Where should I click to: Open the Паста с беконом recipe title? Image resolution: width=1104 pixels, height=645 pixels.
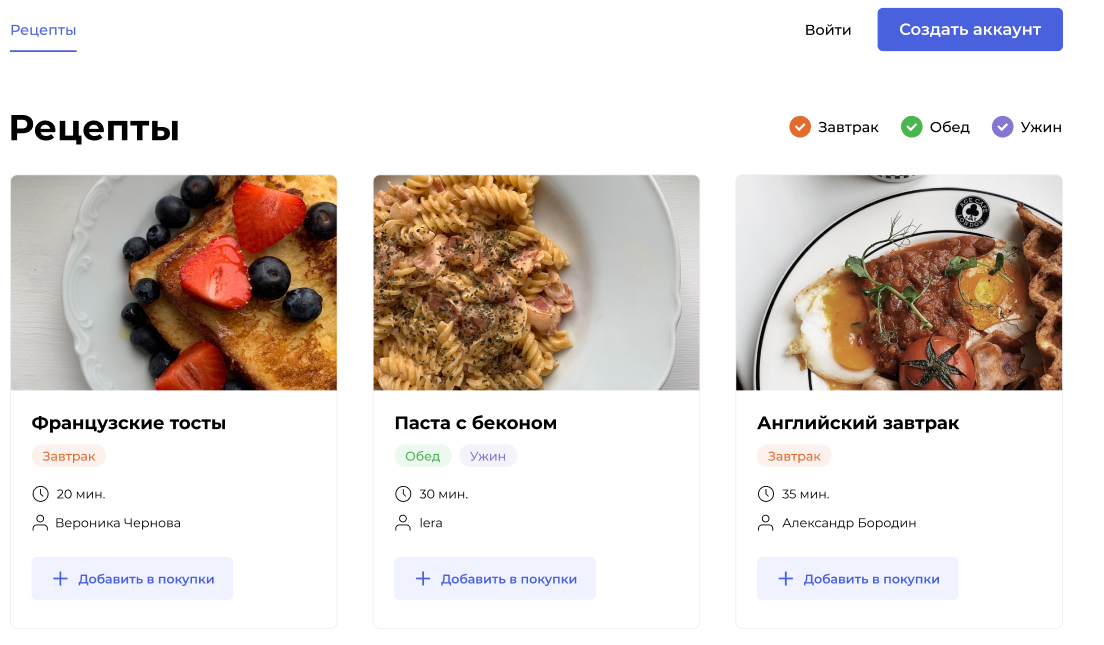click(x=476, y=423)
